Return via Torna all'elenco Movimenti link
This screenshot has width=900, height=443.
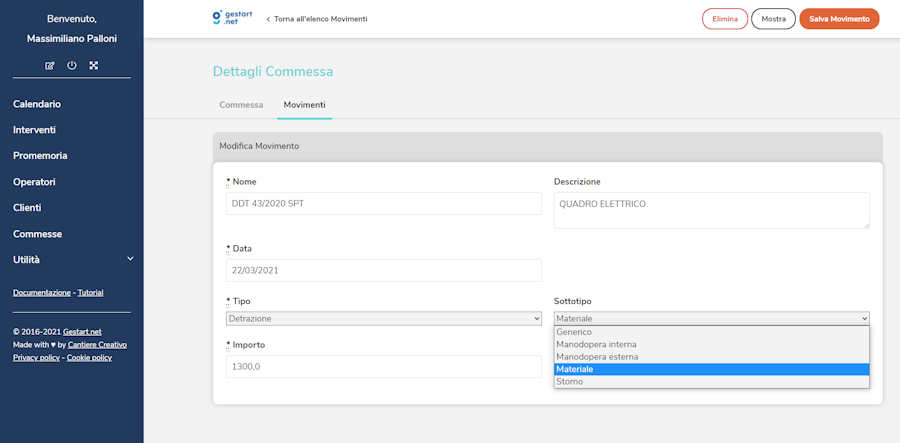[x=317, y=19]
